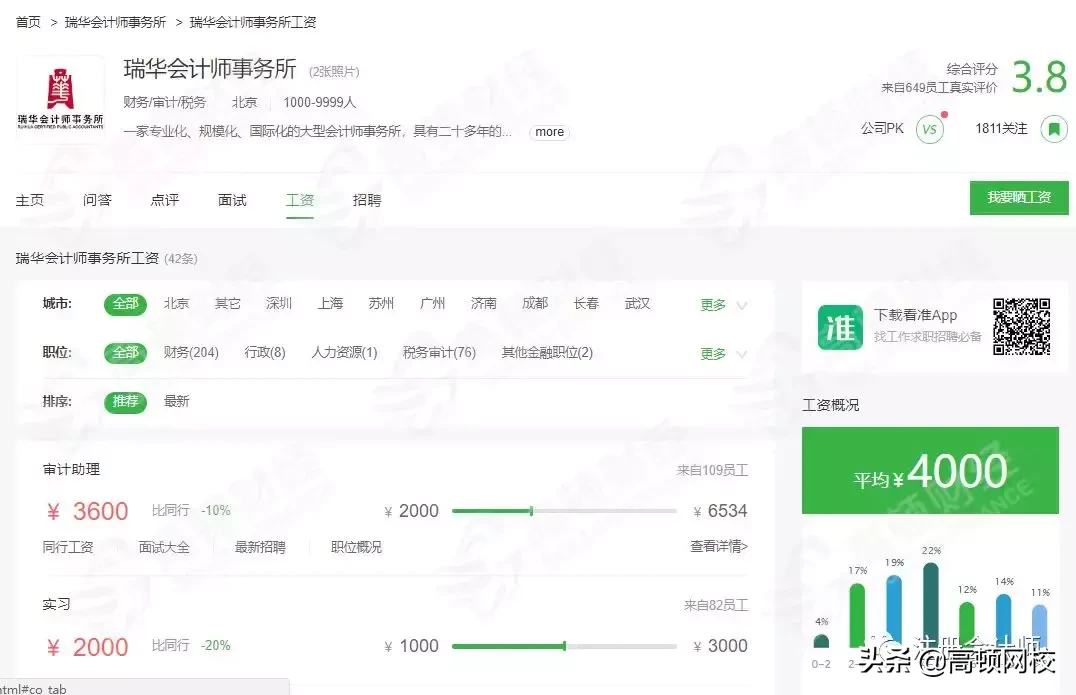This screenshot has height=695, width=1076.
Task: Expand the 城市 更多 dropdown
Action: point(713,304)
